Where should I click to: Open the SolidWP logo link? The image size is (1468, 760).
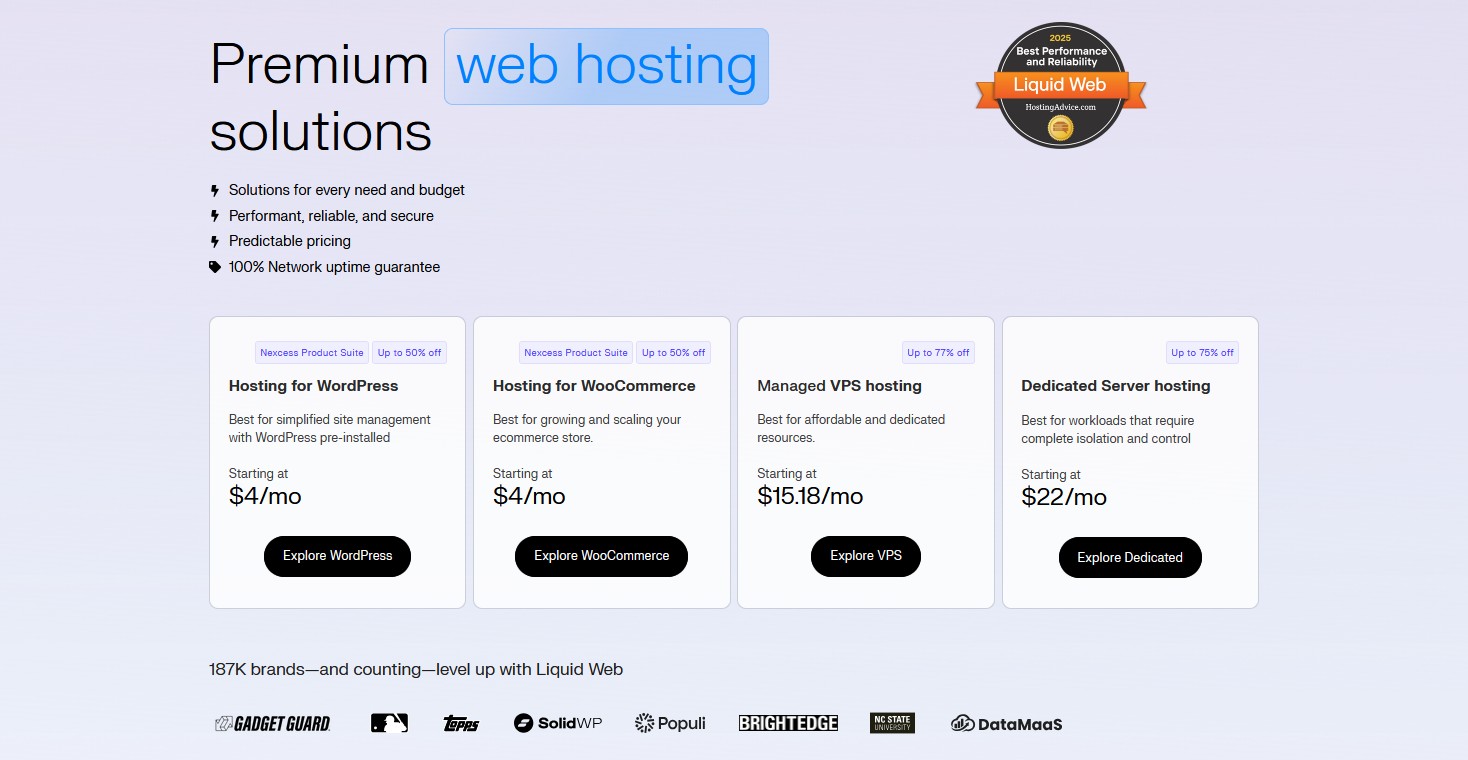point(556,722)
